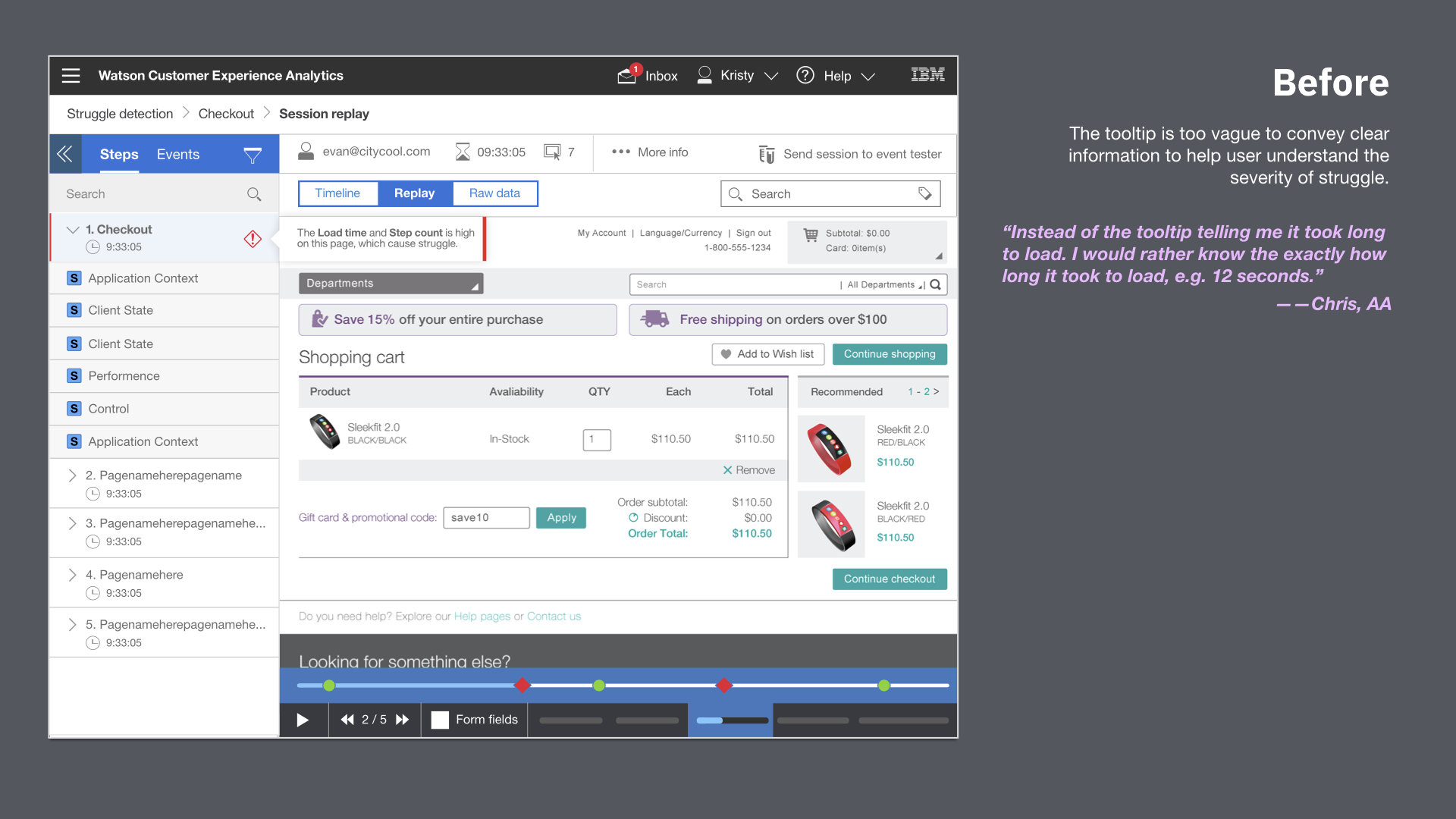1456x819 pixels.
Task: Expand step 2. Pagenameherepagename
Action: pos(72,475)
